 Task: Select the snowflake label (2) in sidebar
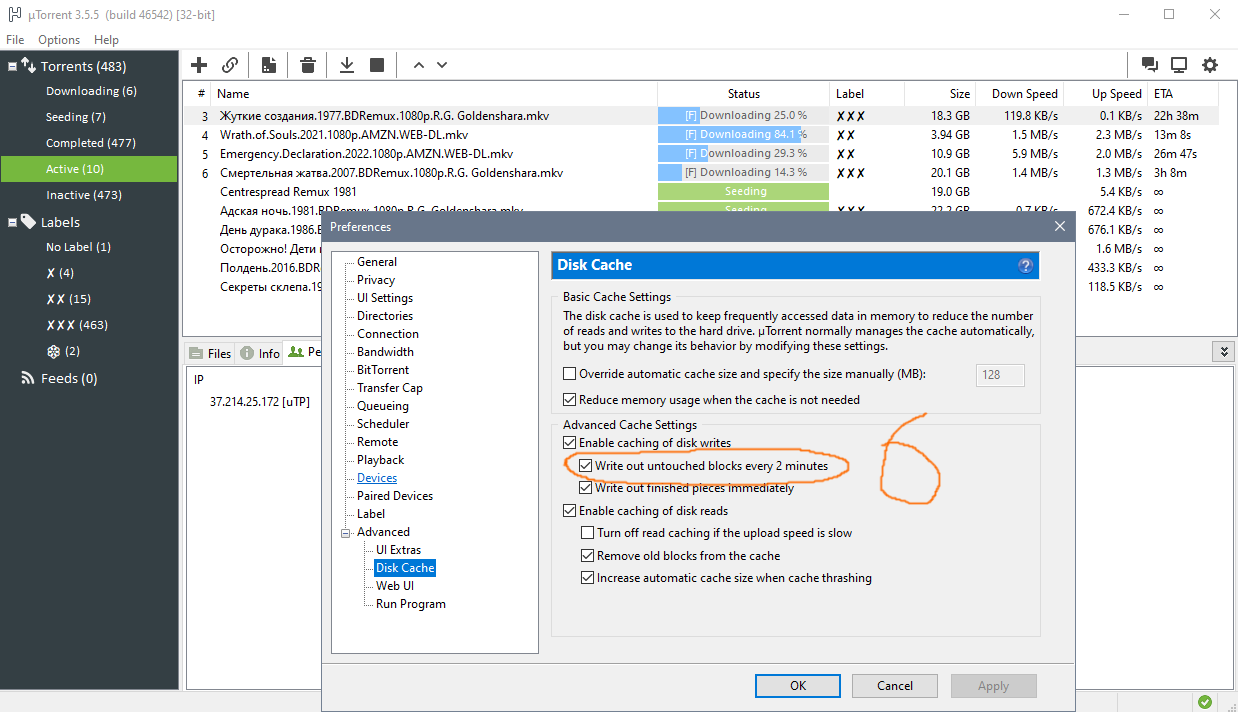(x=63, y=351)
